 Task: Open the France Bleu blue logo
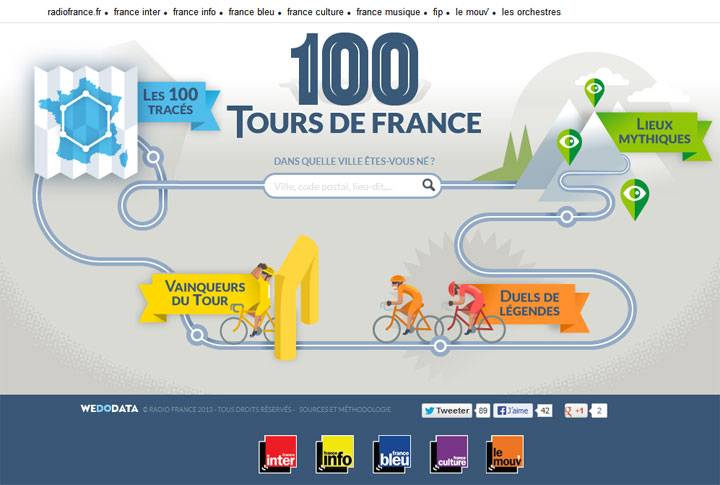[x=392, y=454]
